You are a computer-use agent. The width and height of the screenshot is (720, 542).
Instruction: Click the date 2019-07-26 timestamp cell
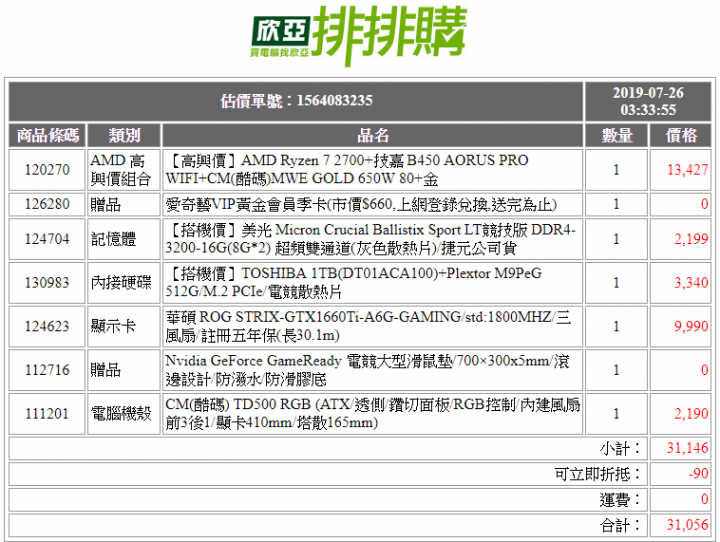tap(647, 101)
